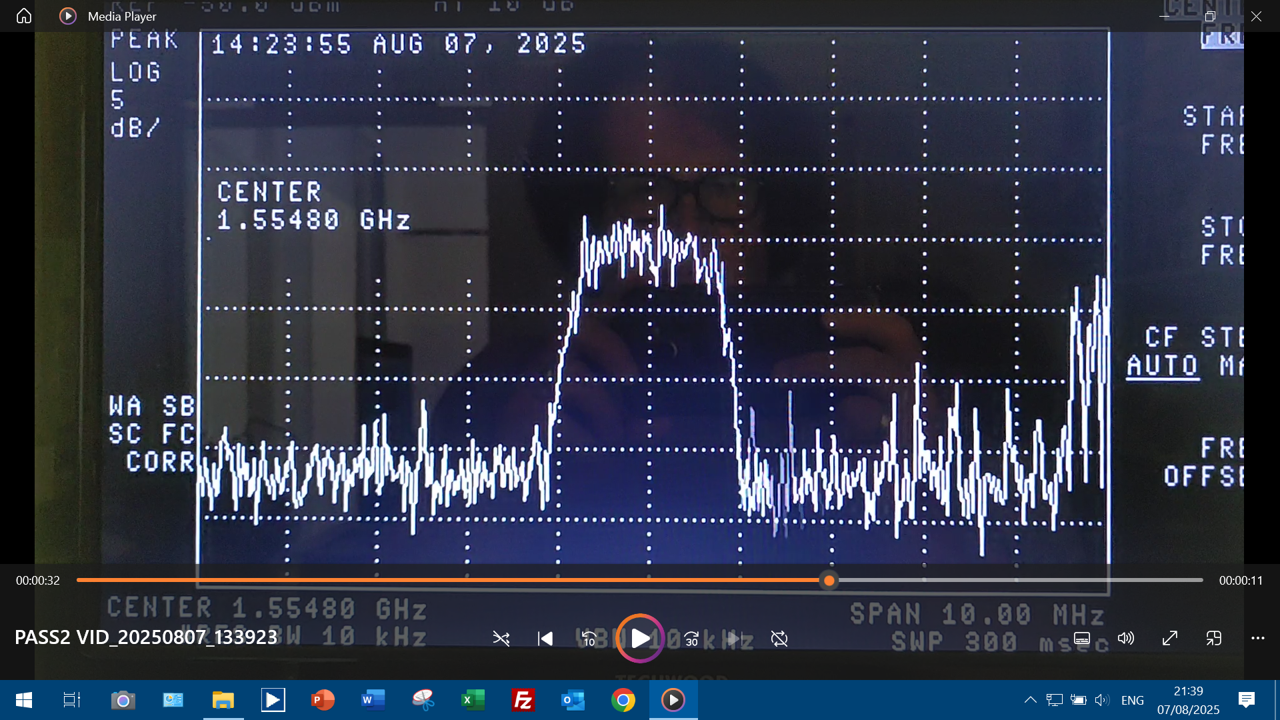Screen dimensions: 1280x720
Task: Click the Media Player home icon
Action: tap(24, 16)
